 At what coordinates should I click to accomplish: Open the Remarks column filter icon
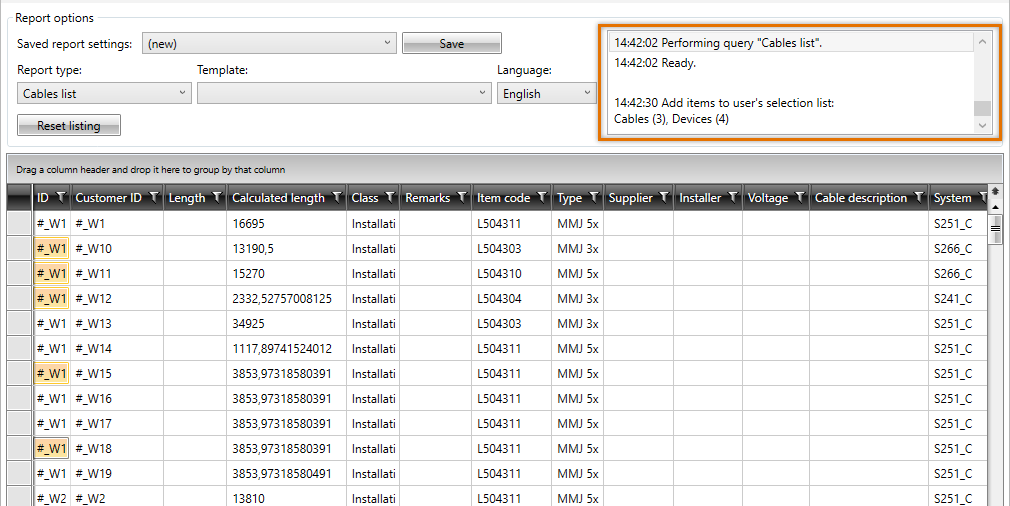click(x=462, y=198)
